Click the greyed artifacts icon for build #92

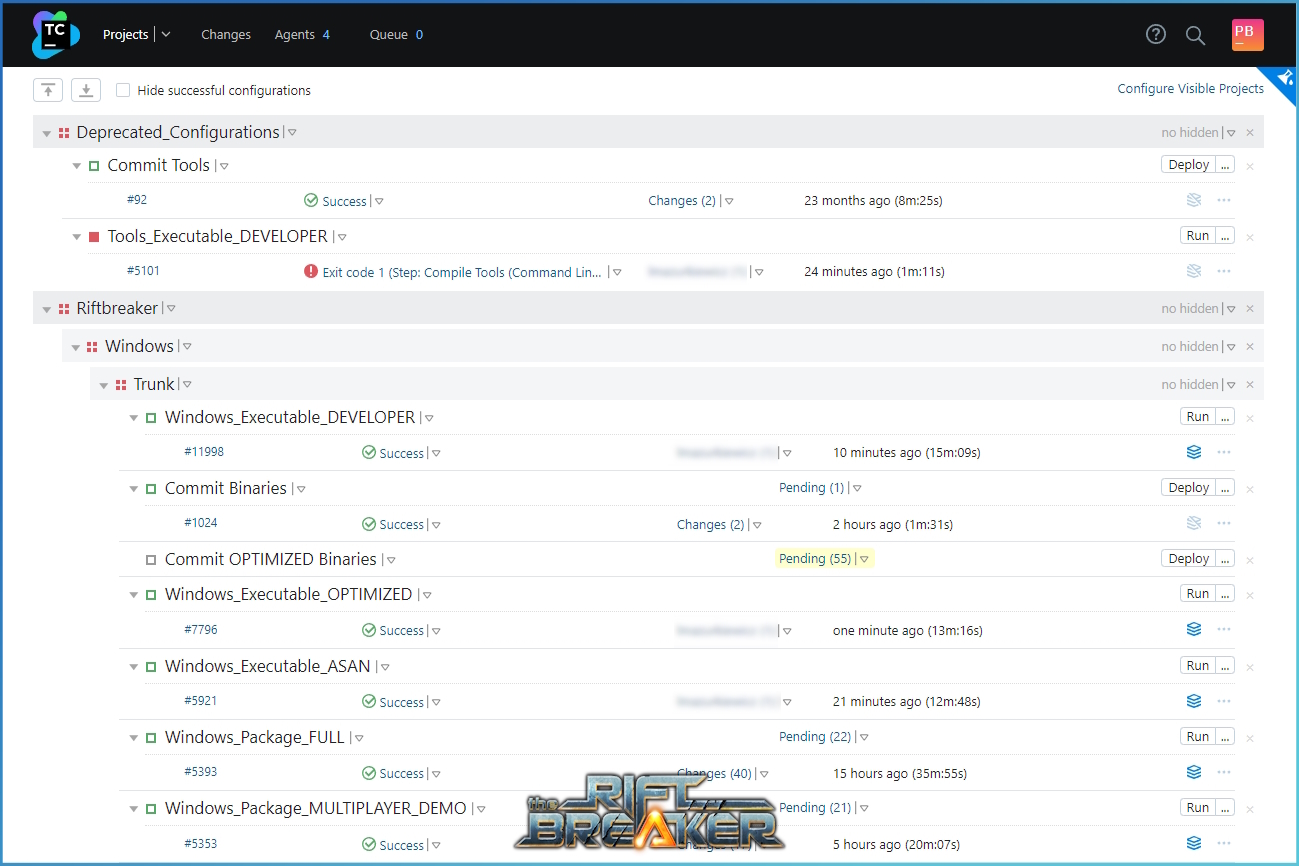[1193, 200]
